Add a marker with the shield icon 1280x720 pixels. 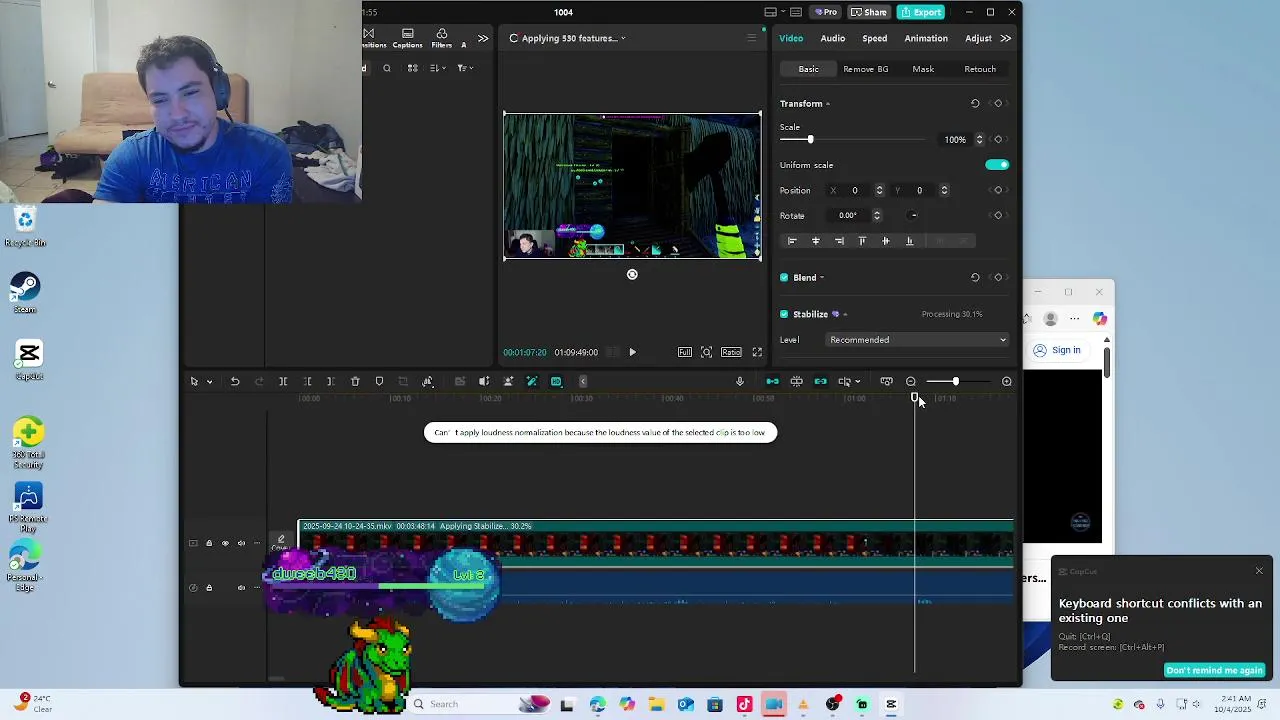pos(379,381)
